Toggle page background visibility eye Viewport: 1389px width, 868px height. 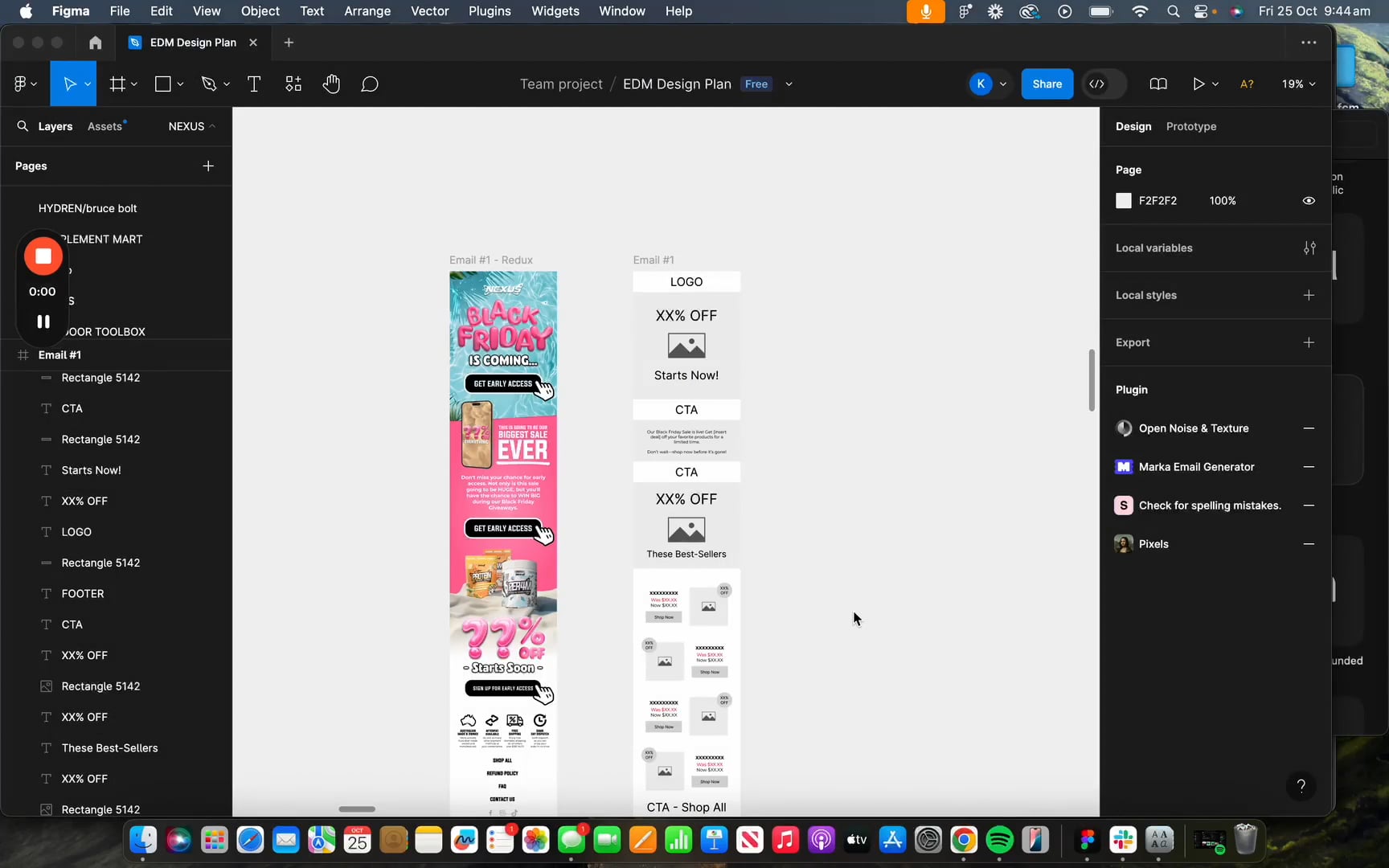point(1309,201)
